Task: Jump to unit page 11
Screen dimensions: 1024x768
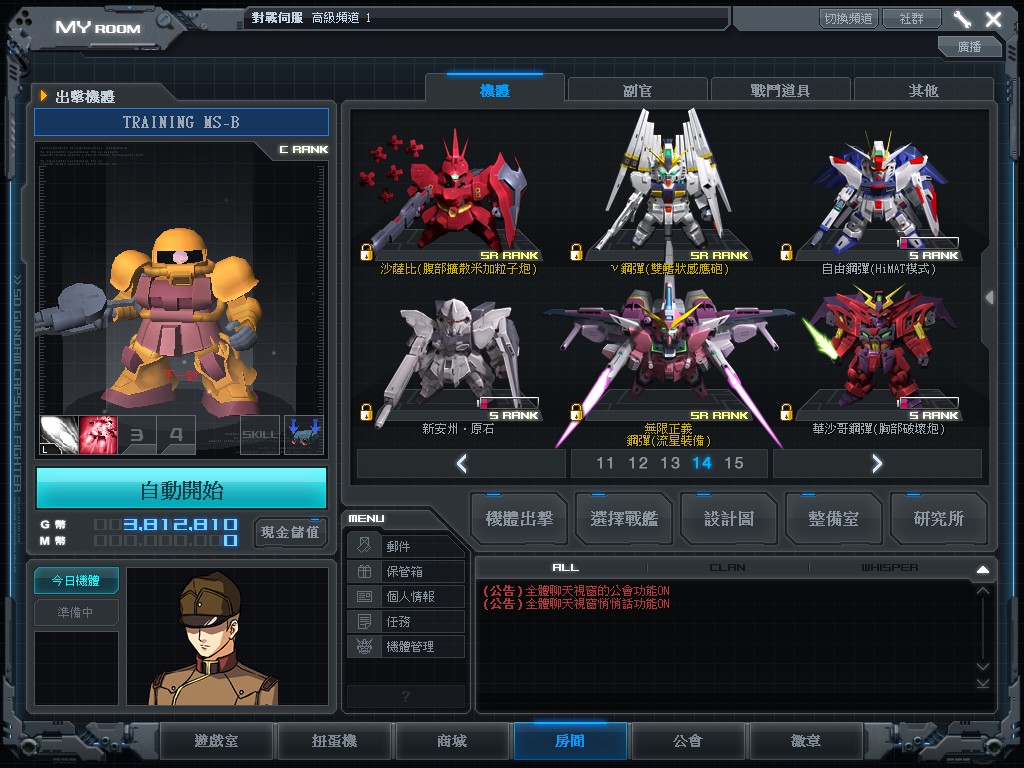Action: pos(605,463)
